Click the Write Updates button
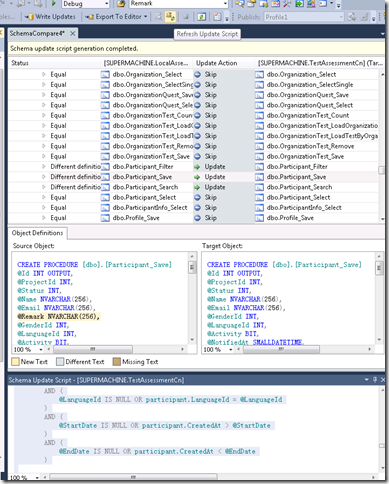 [x=51, y=17]
